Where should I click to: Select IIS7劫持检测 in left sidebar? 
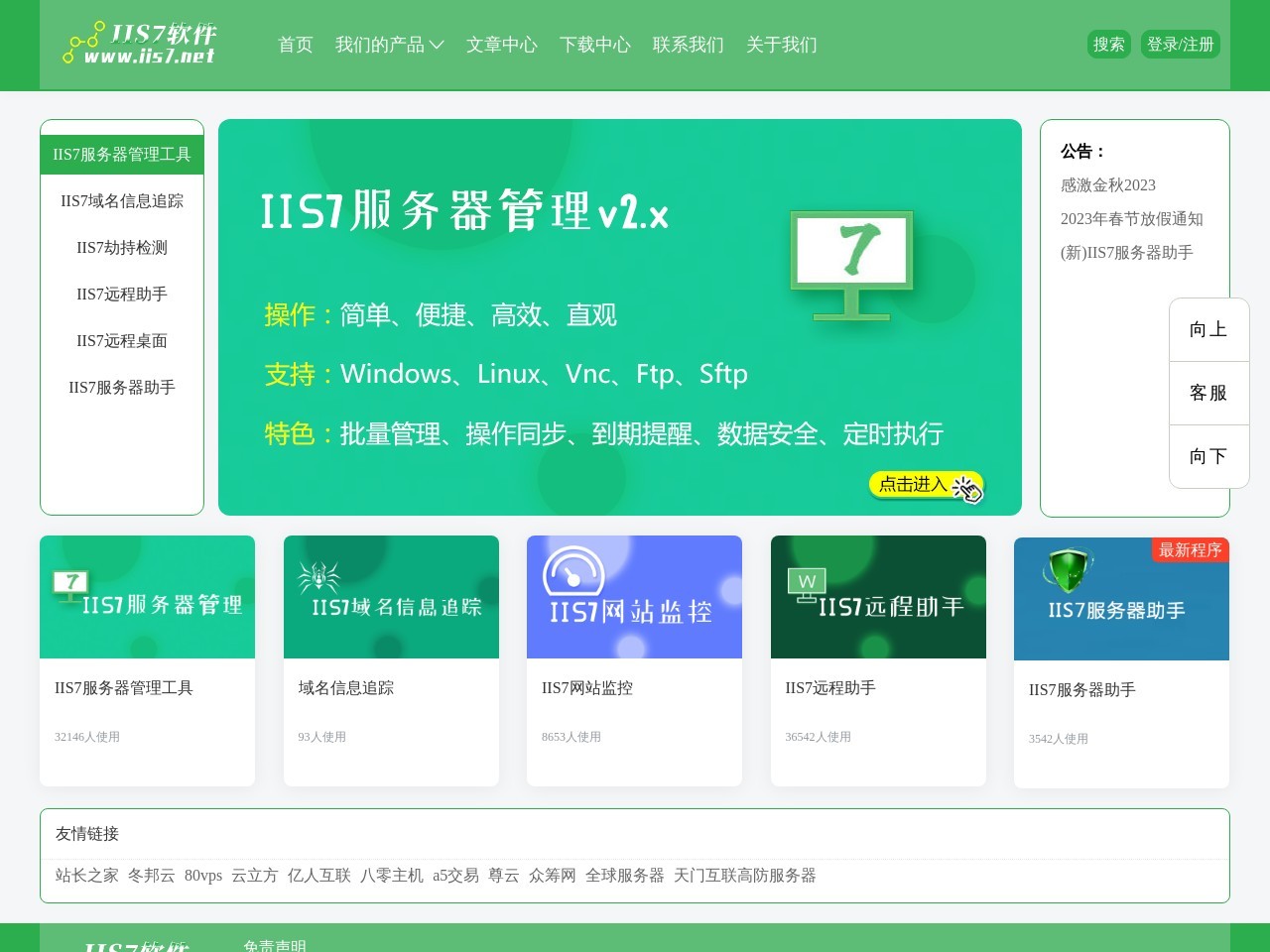click(x=122, y=248)
